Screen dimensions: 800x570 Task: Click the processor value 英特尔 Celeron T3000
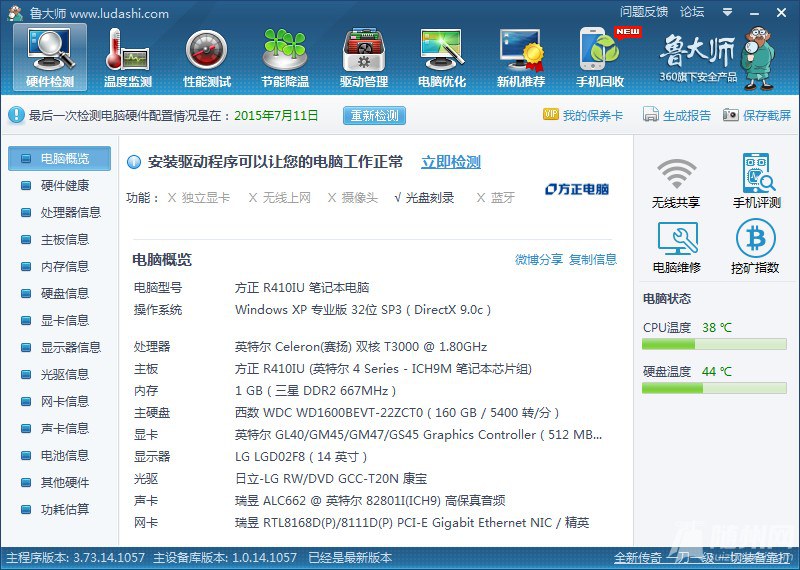[361, 346]
